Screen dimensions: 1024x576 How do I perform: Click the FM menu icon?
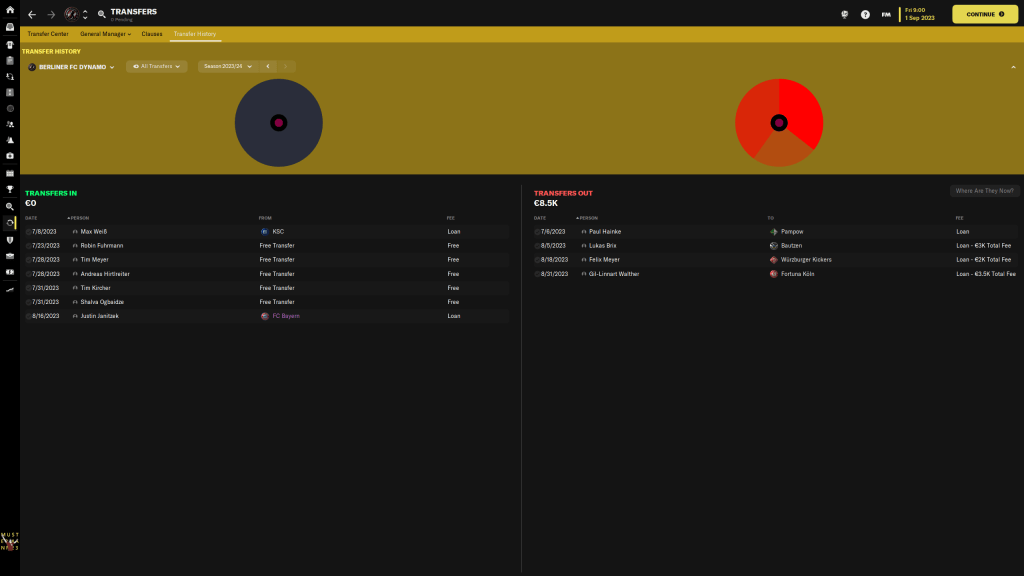[x=886, y=15]
